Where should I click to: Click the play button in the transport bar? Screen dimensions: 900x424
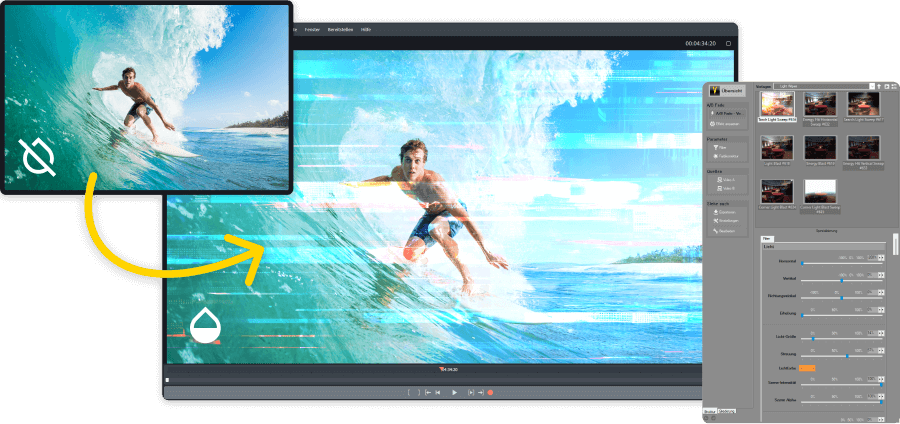(x=454, y=393)
